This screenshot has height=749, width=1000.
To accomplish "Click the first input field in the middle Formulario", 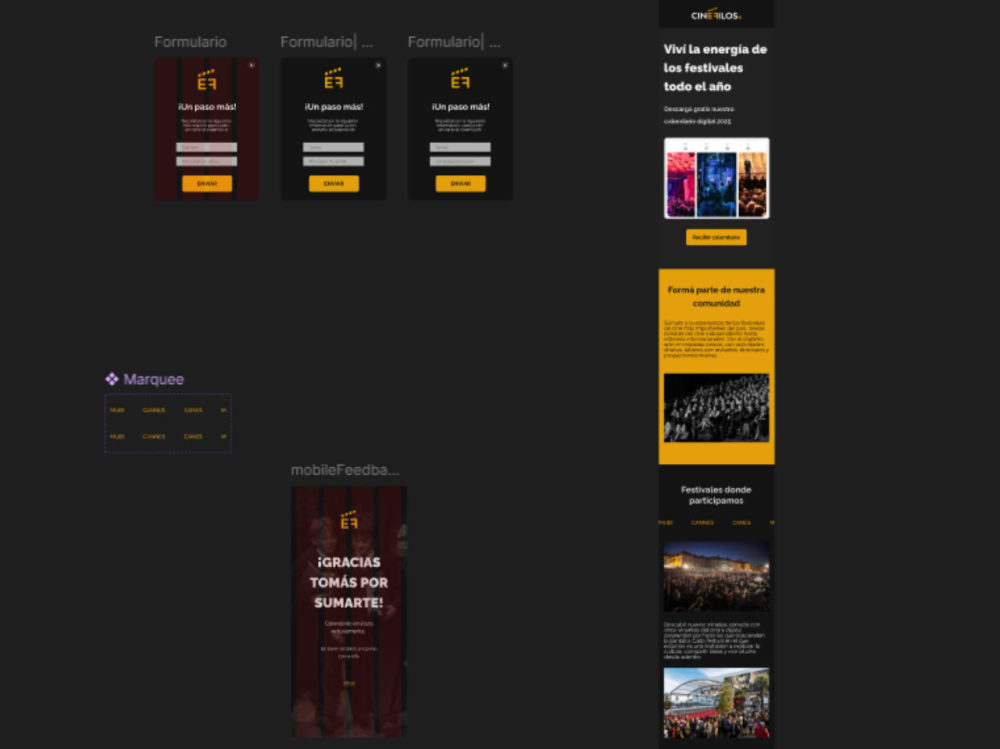I will click(334, 147).
